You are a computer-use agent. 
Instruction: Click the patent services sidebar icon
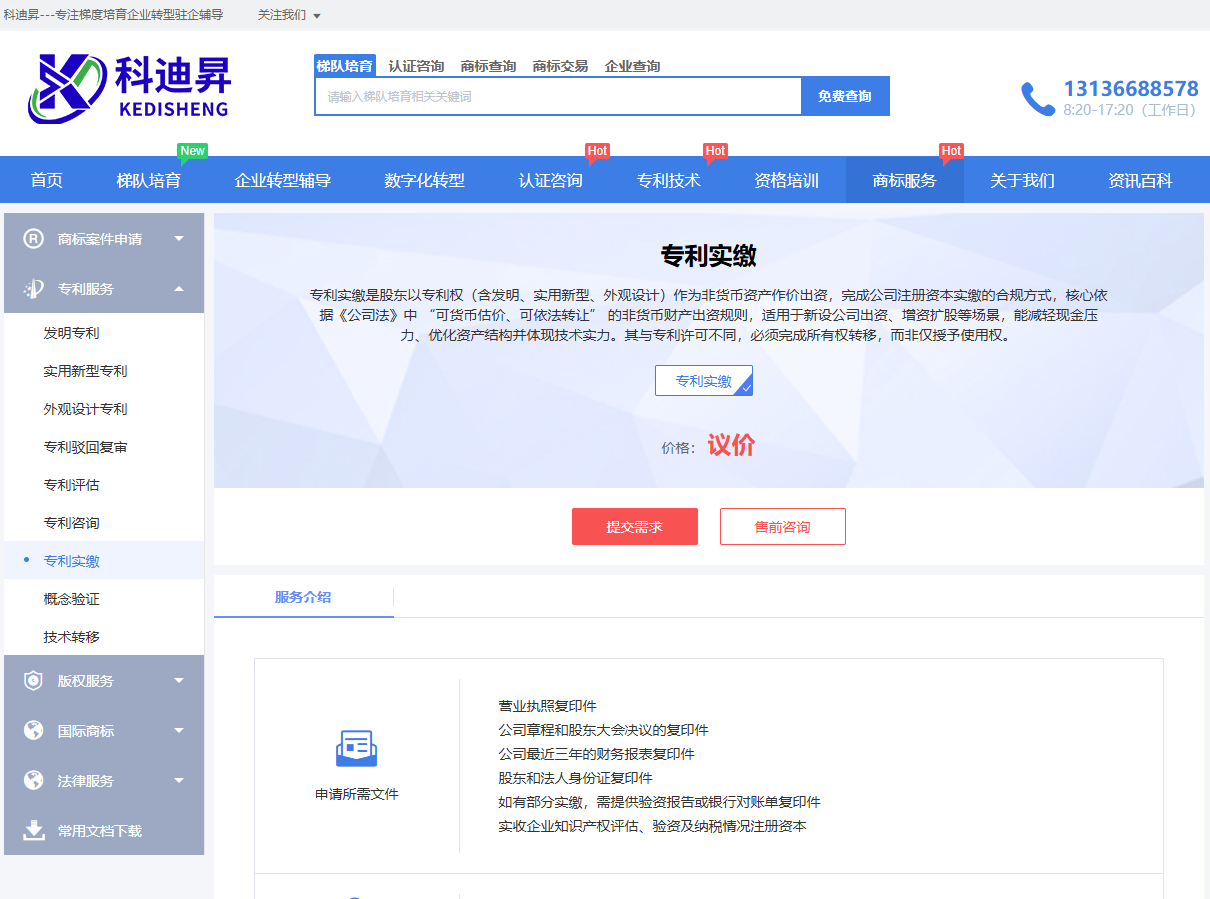coord(34,289)
